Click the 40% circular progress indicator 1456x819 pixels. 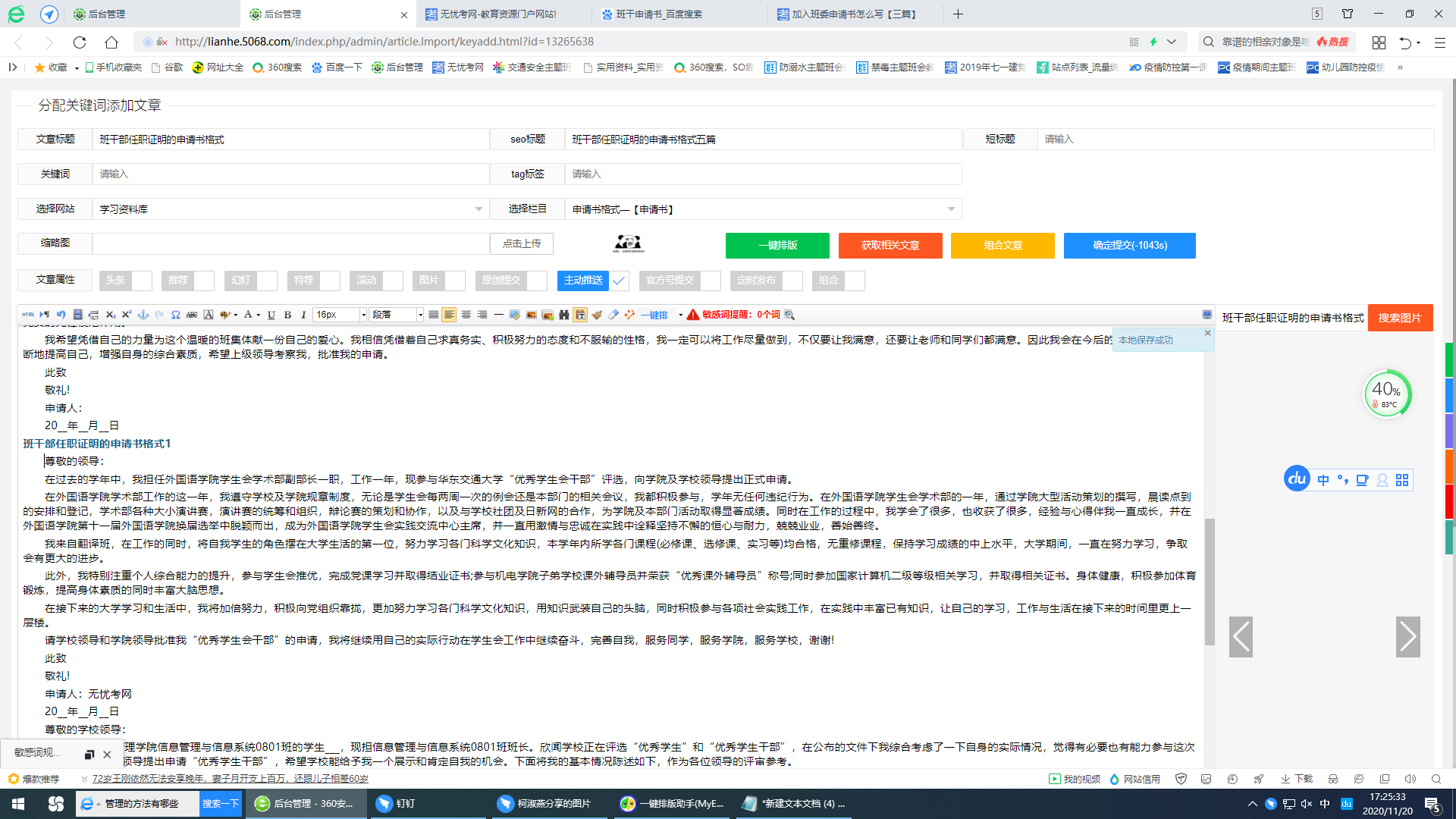click(x=1388, y=392)
